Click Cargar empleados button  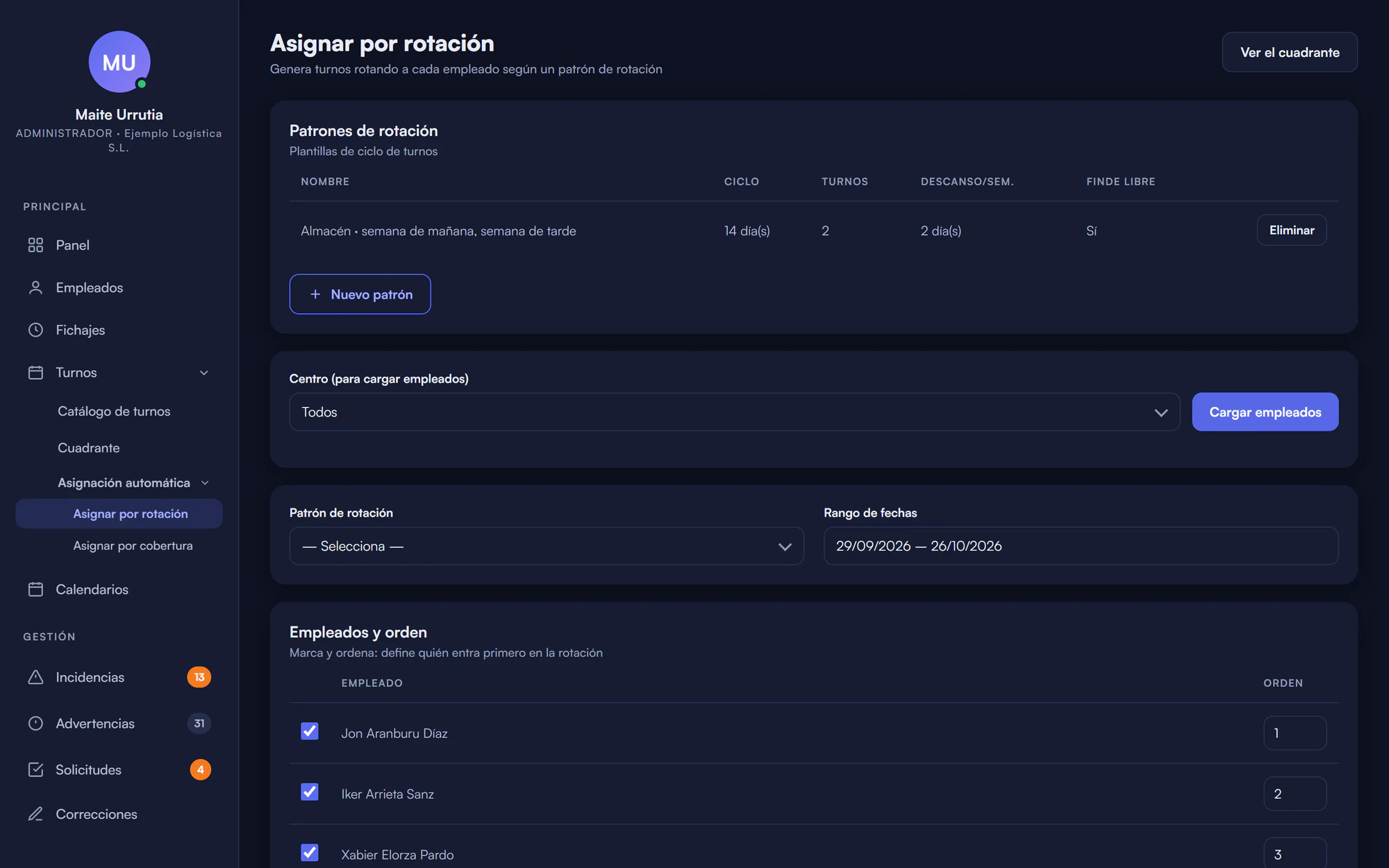(x=1265, y=412)
